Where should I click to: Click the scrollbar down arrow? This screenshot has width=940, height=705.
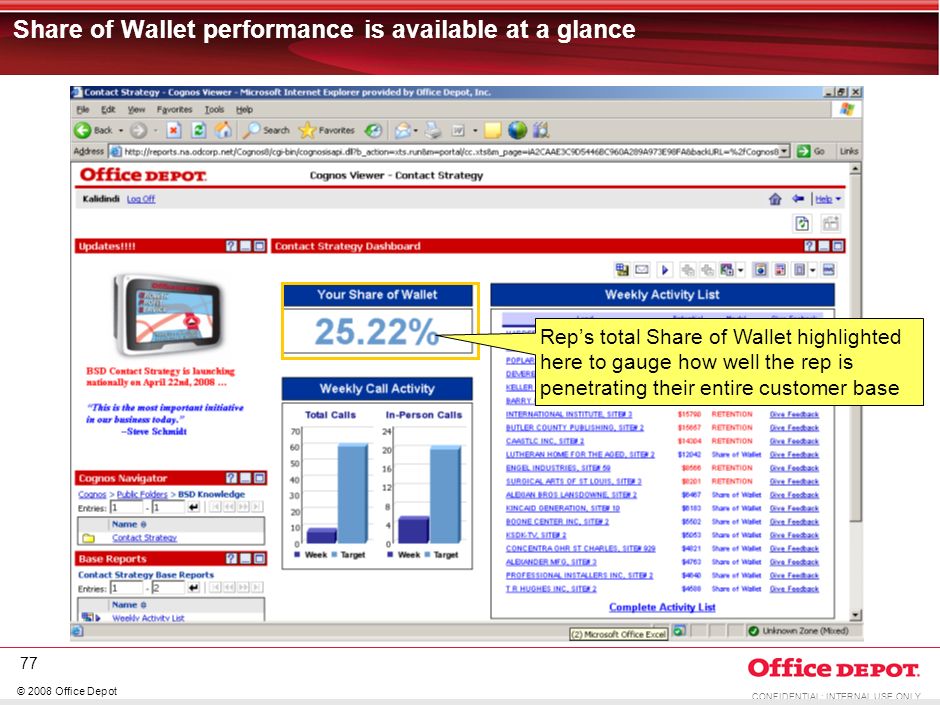[855, 616]
